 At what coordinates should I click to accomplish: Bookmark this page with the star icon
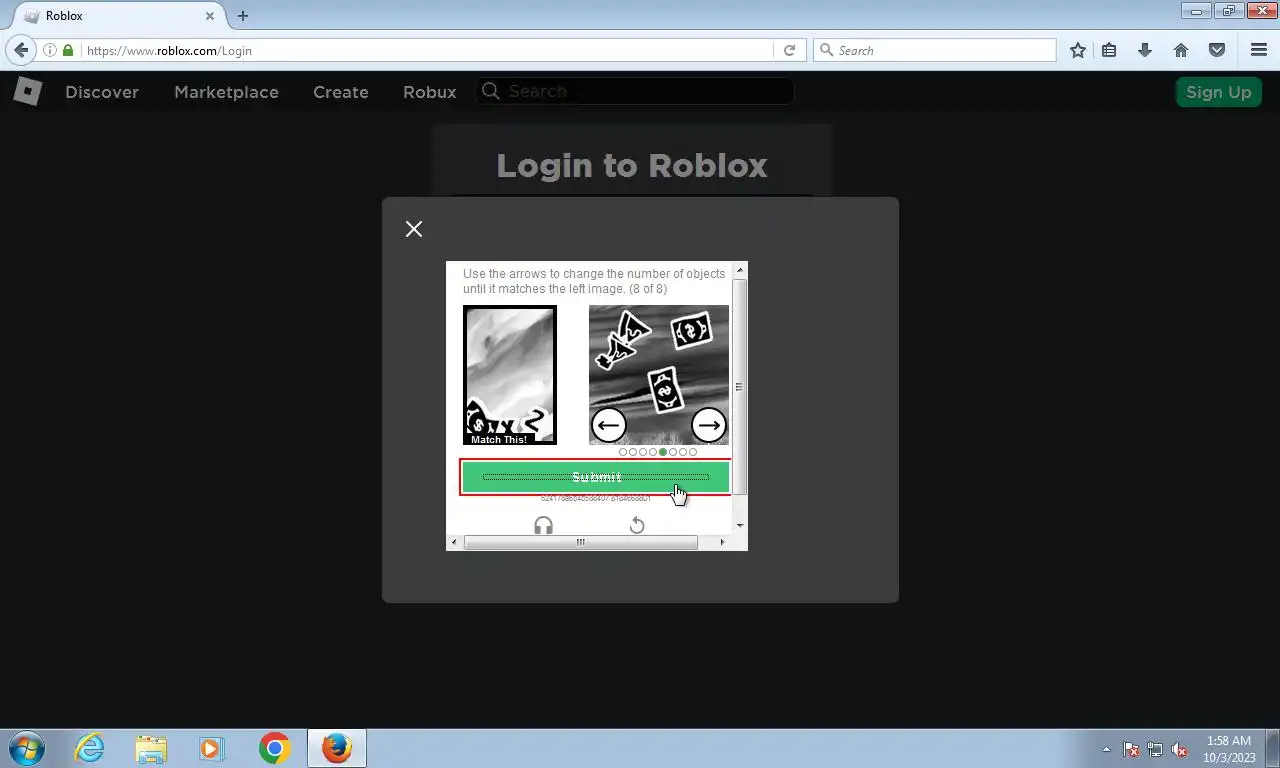pyautogui.click(x=1078, y=50)
